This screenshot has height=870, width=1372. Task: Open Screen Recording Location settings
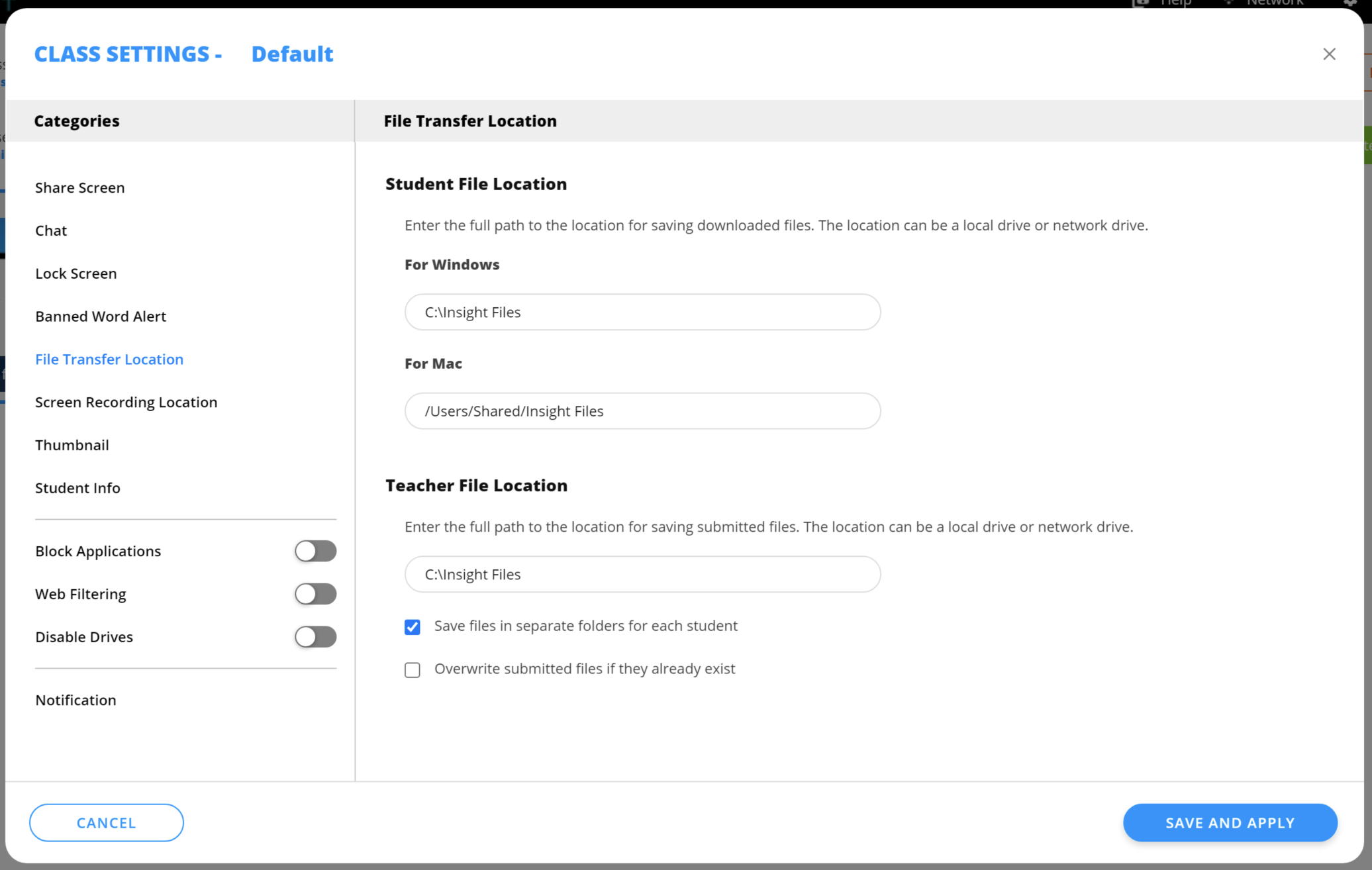[126, 403]
